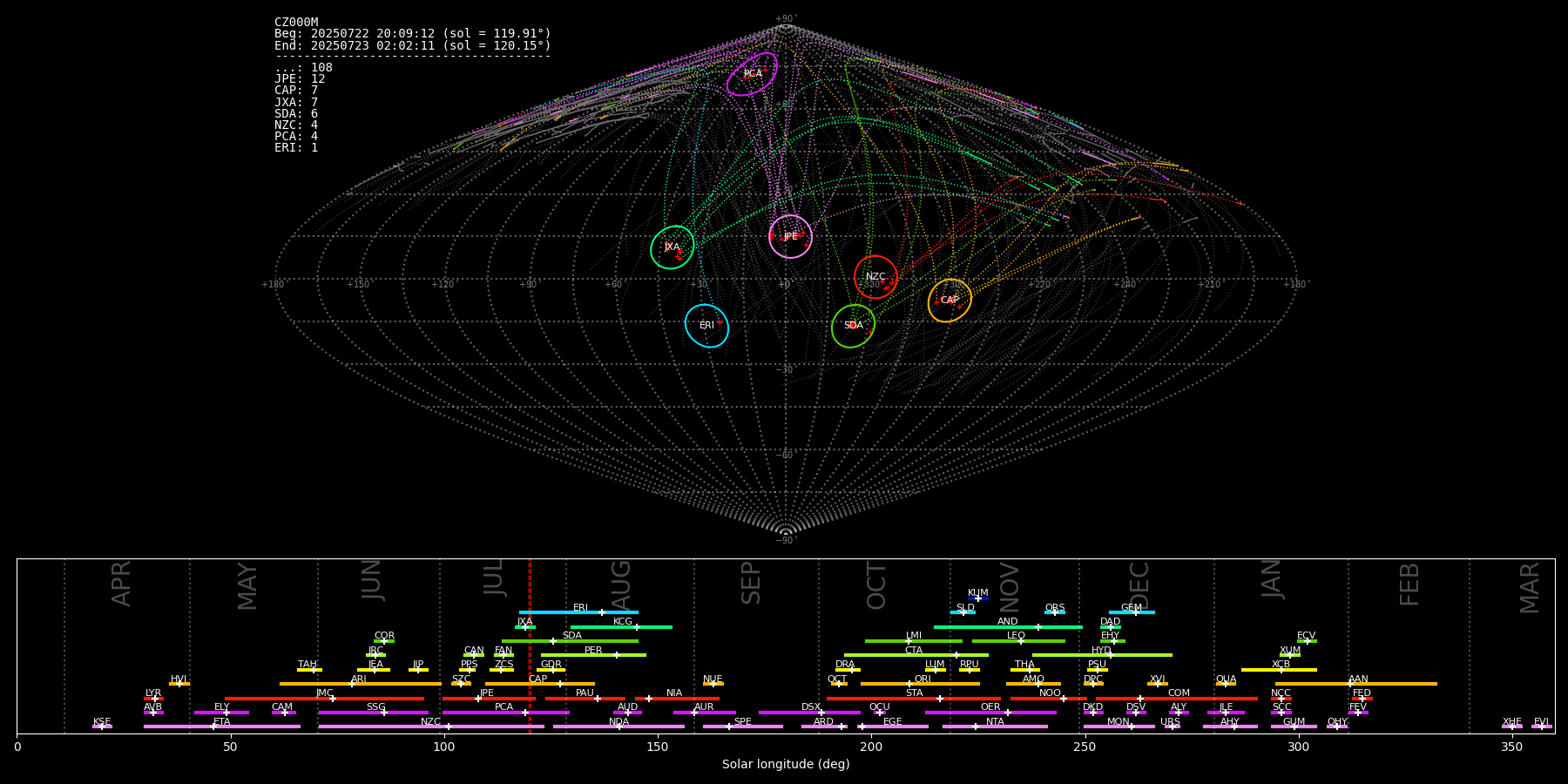Viewport: 1568px width, 784px height.
Task: Select the NOO shower bar
Action: [1049, 699]
